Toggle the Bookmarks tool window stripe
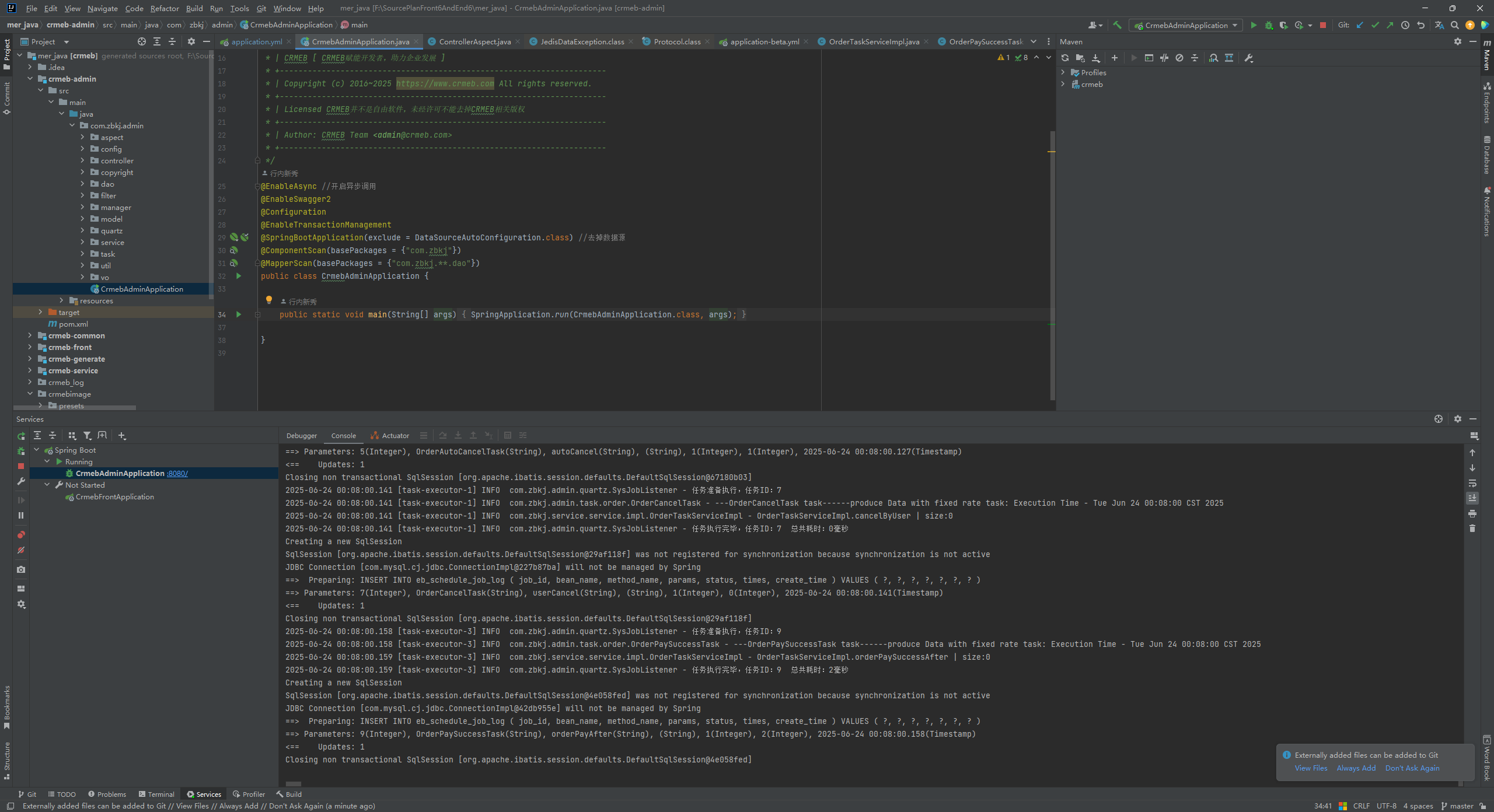This screenshot has height=812, width=1494. click(6, 708)
